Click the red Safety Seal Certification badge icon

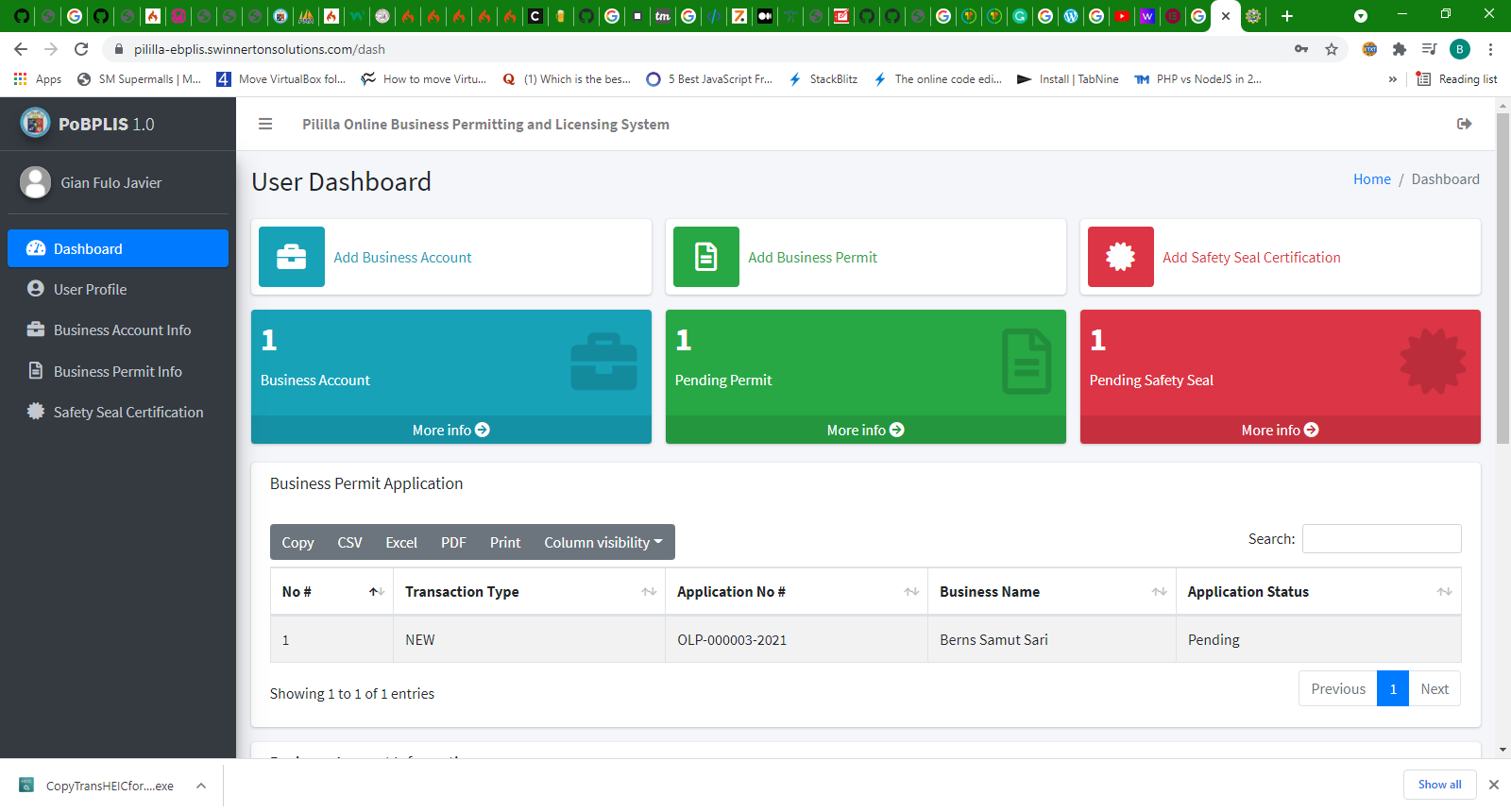(1120, 257)
